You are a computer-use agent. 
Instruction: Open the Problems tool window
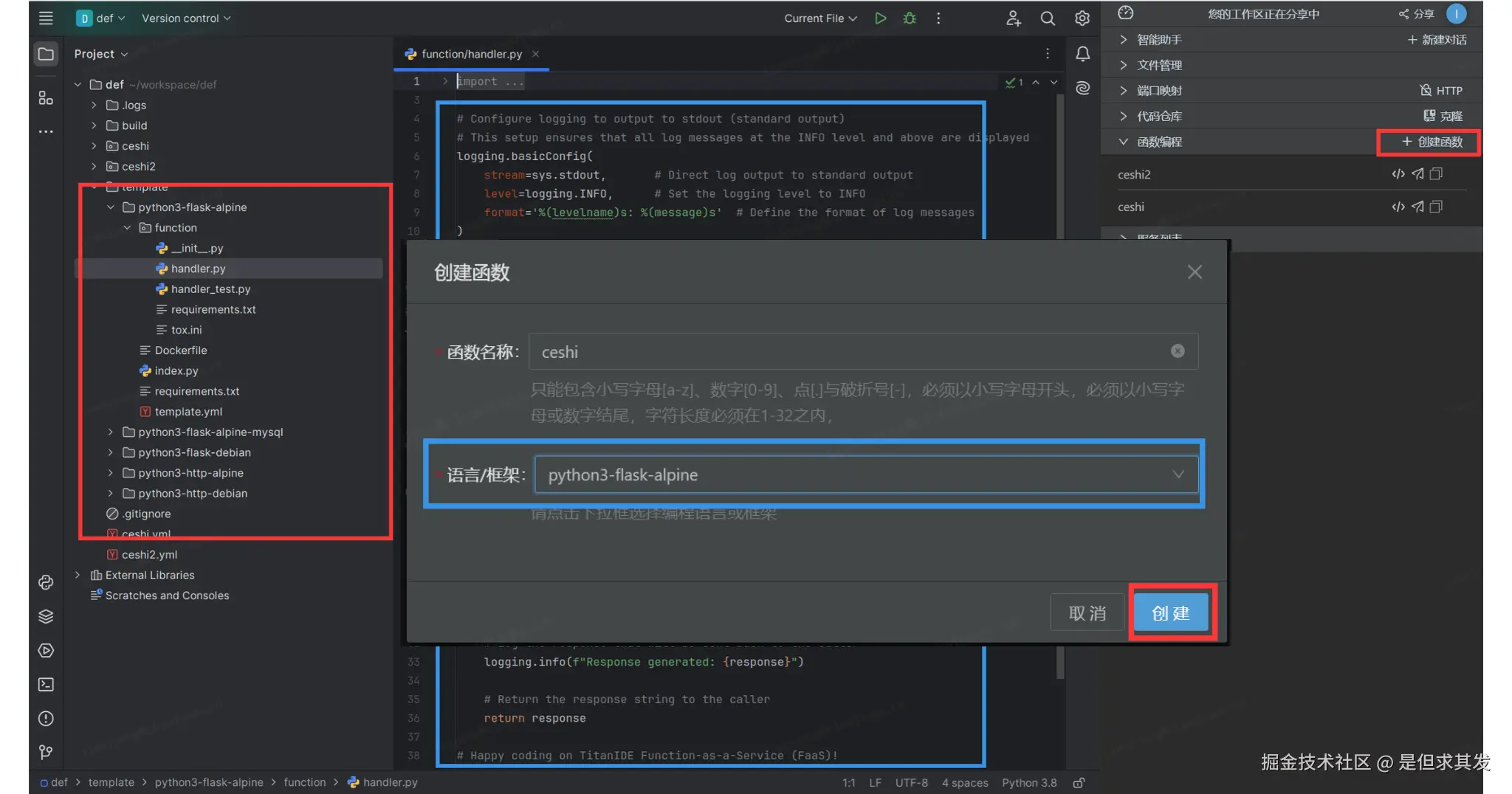46,718
